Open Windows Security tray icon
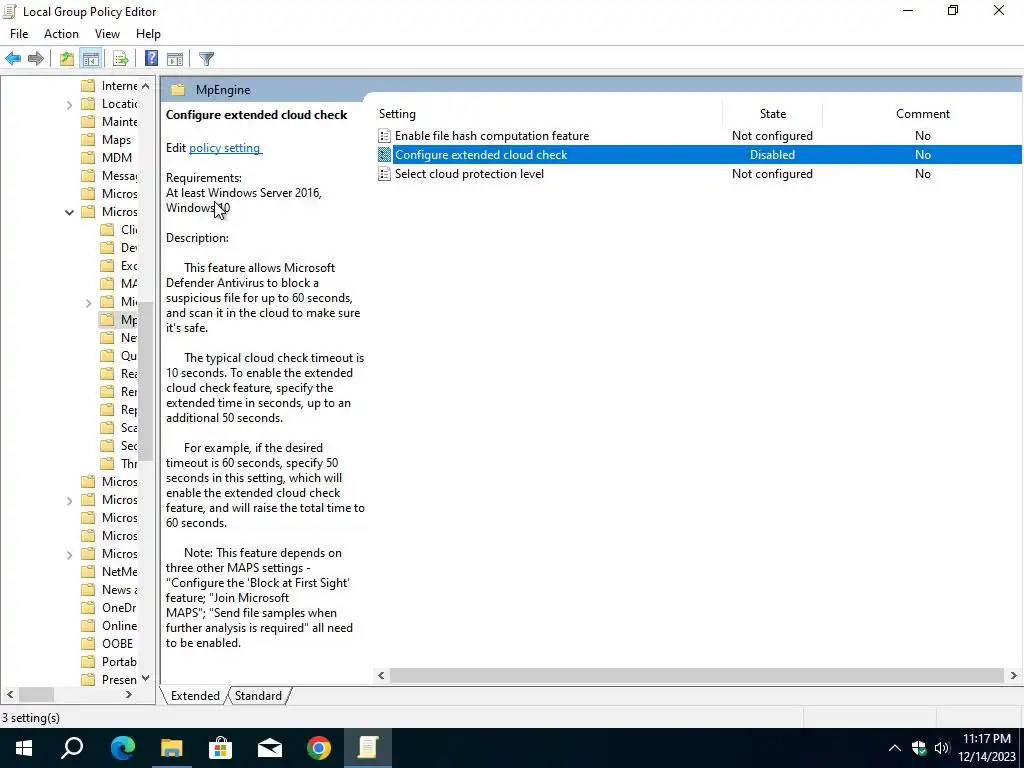Screen dimensions: 1024x768 (x=919, y=748)
